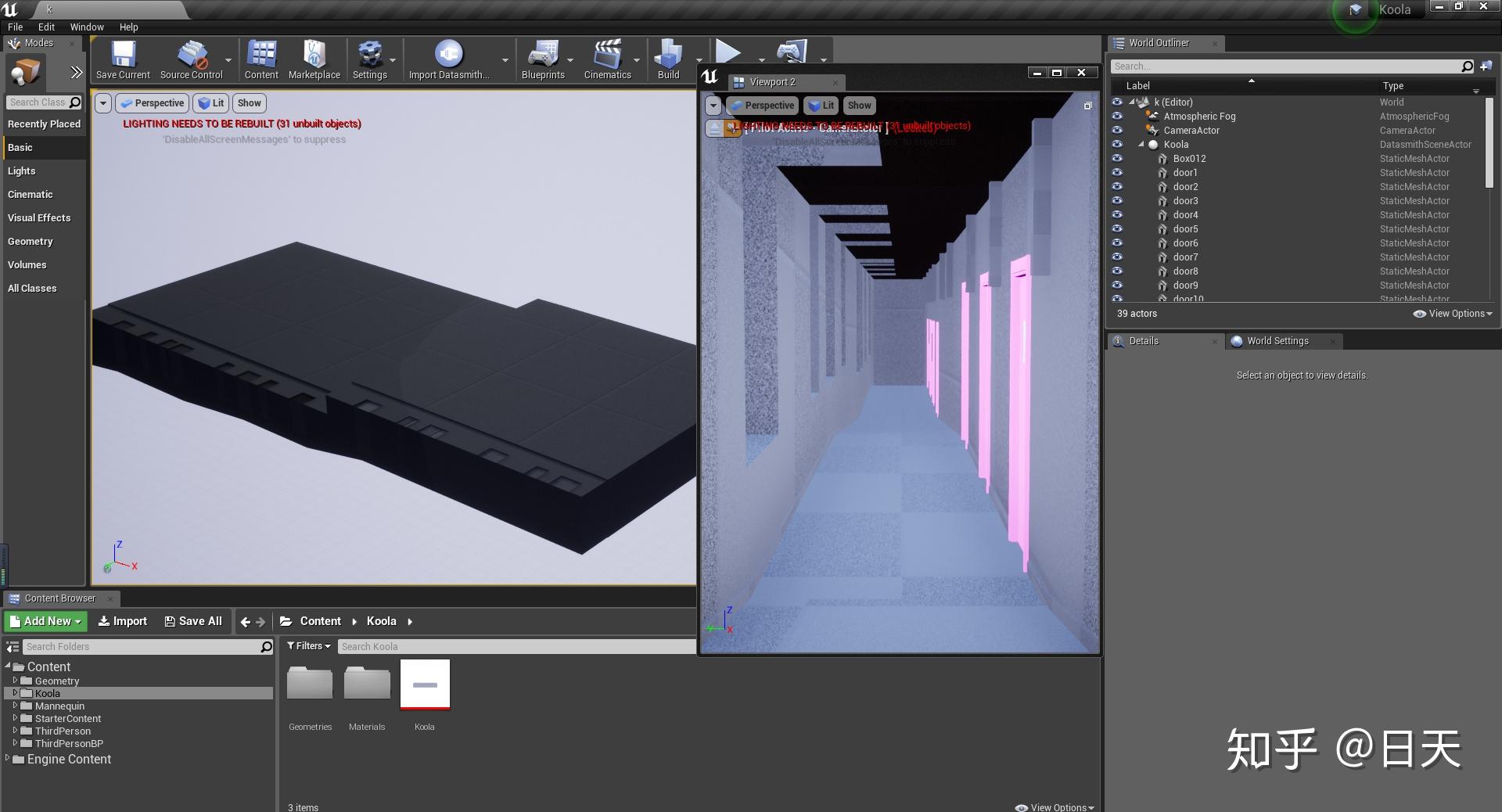The image size is (1502, 812).
Task: Go back in Content Browser history
Action: (246, 622)
